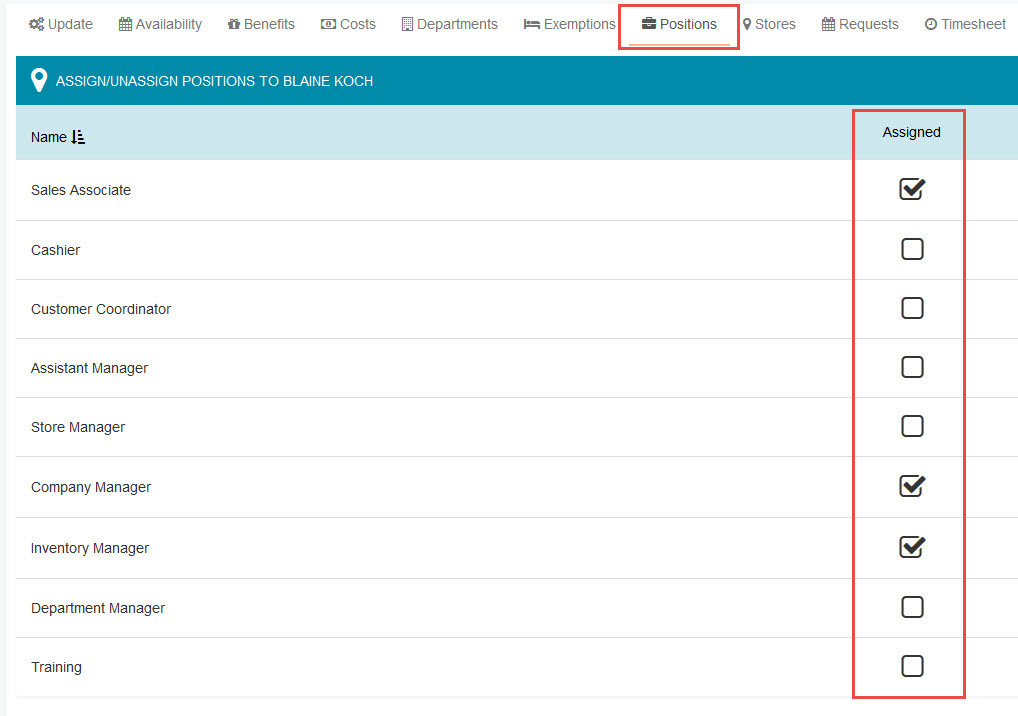Check the Assigned box for Cashier
The image size is (1018, 716).
pos(911,249)
